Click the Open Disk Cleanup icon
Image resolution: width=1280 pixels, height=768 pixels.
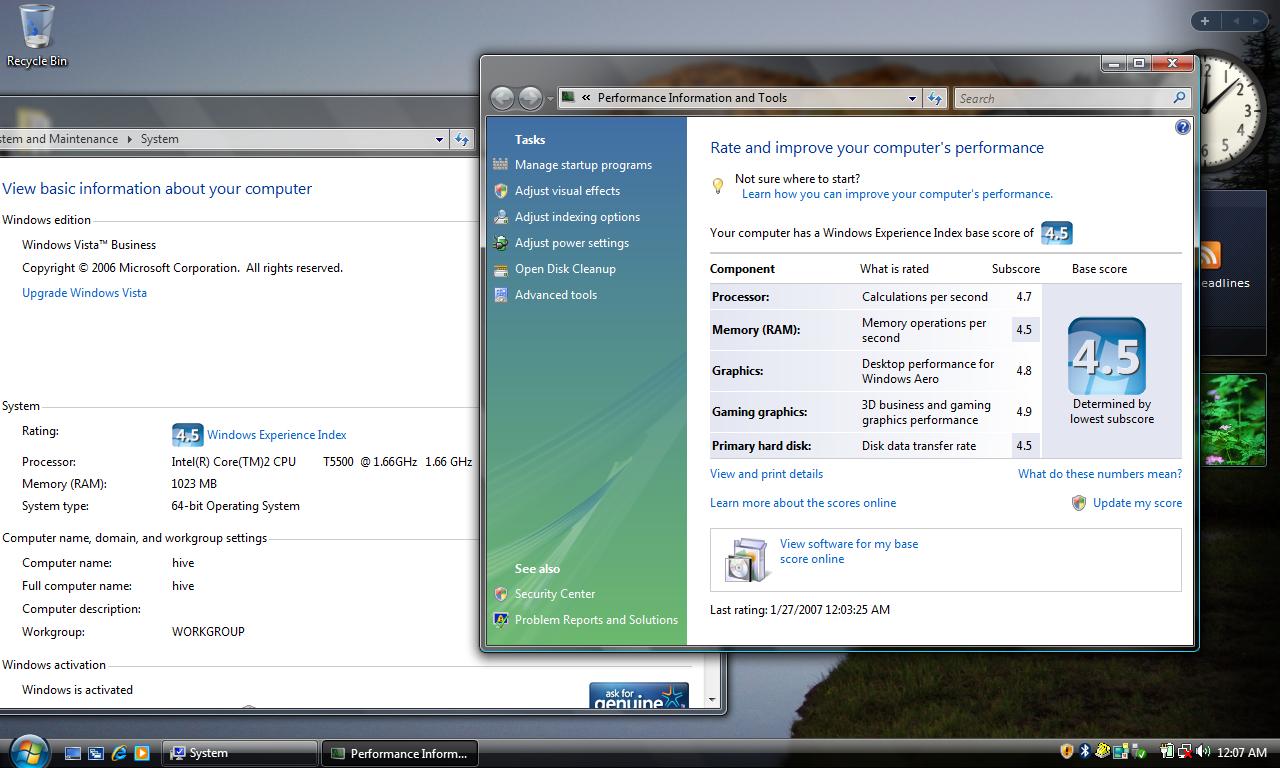501,269
